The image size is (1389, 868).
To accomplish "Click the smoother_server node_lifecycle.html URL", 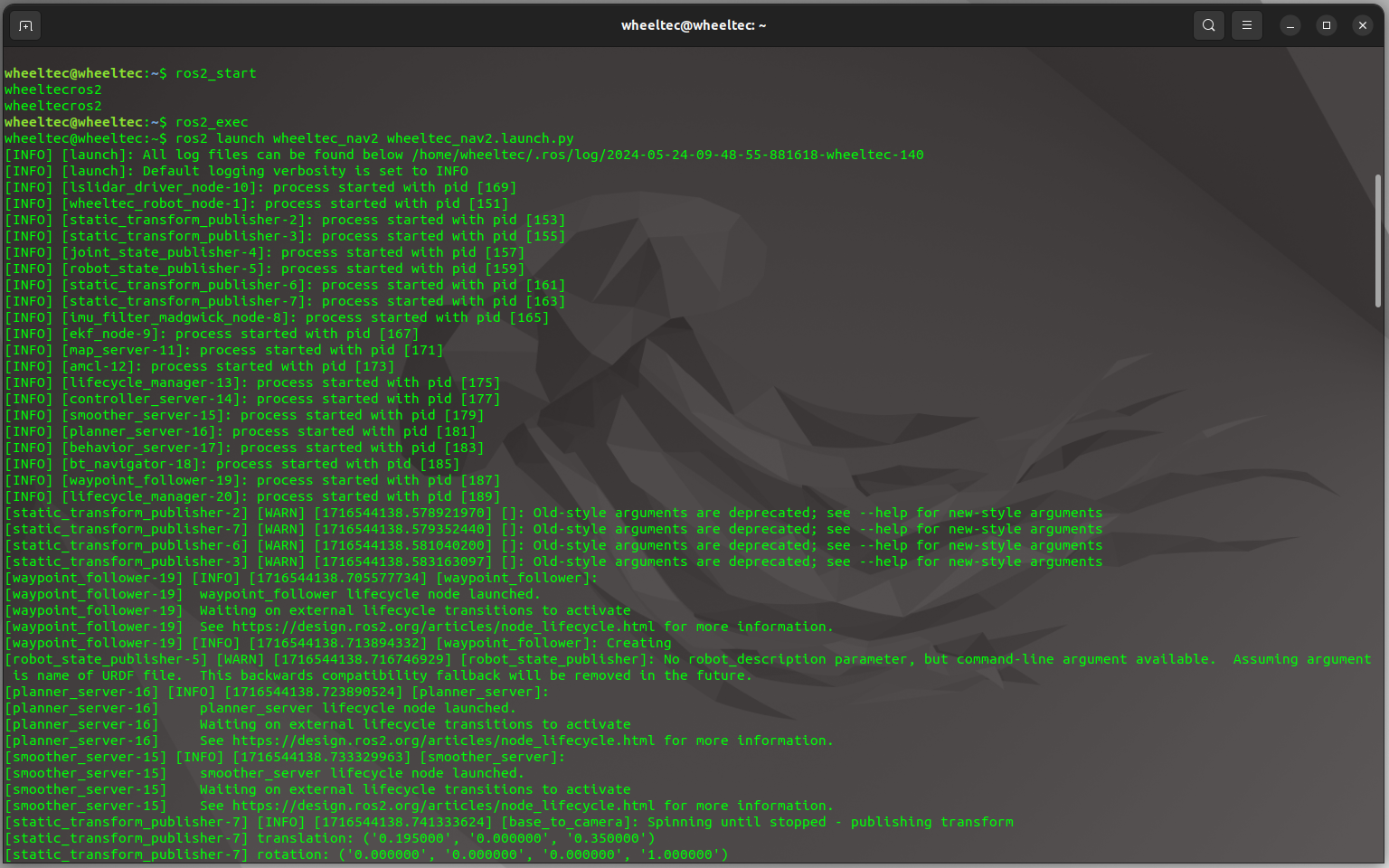I will pyautogui.click(x=443, y=806).
